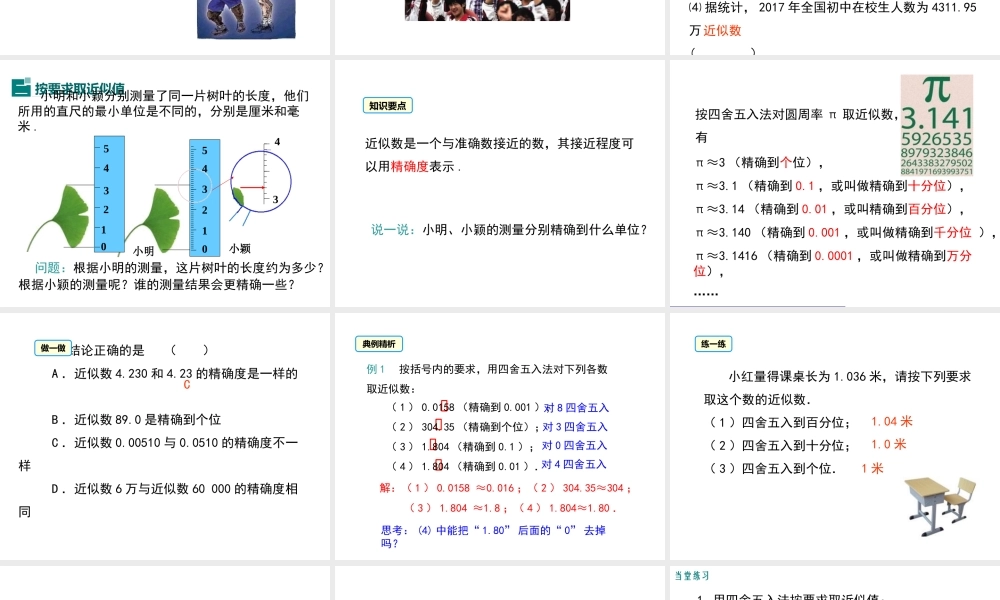Click the label 小明 under the ruler
Image resolution: width=1000 pixels, height=600 pixels.
[143, 251]
